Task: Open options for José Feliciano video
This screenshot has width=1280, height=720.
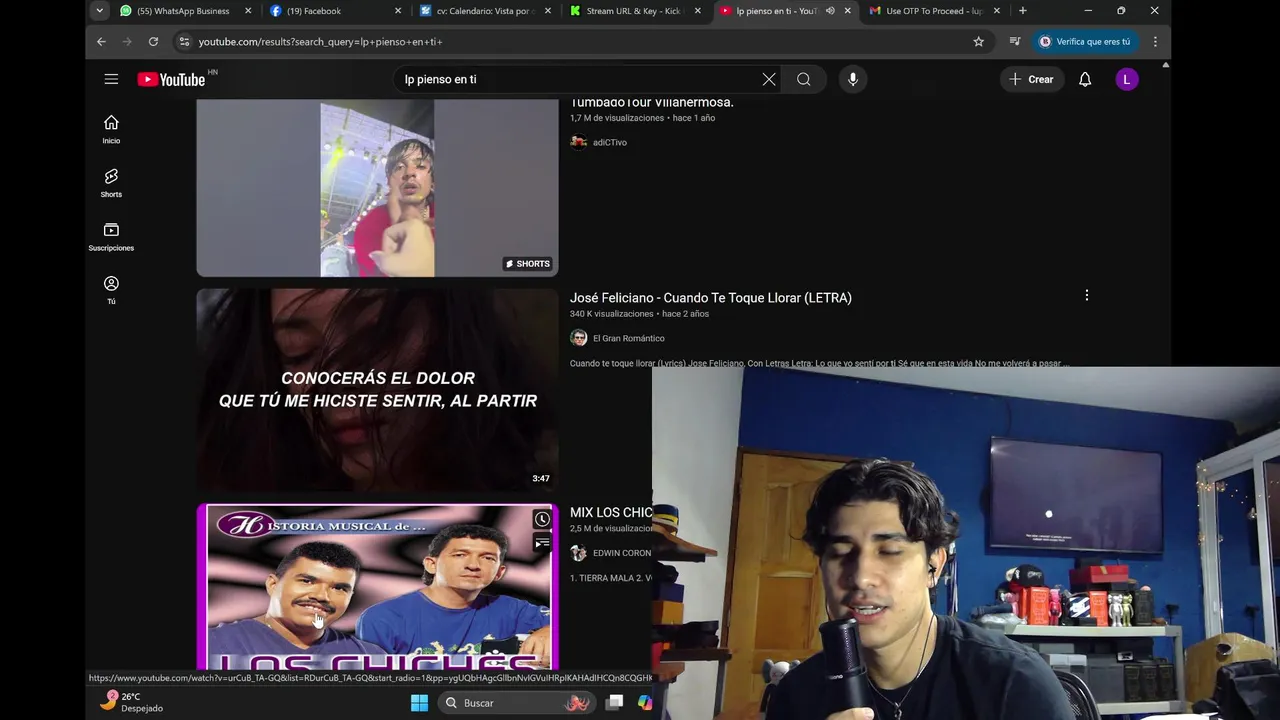Action: [1087, 295]
